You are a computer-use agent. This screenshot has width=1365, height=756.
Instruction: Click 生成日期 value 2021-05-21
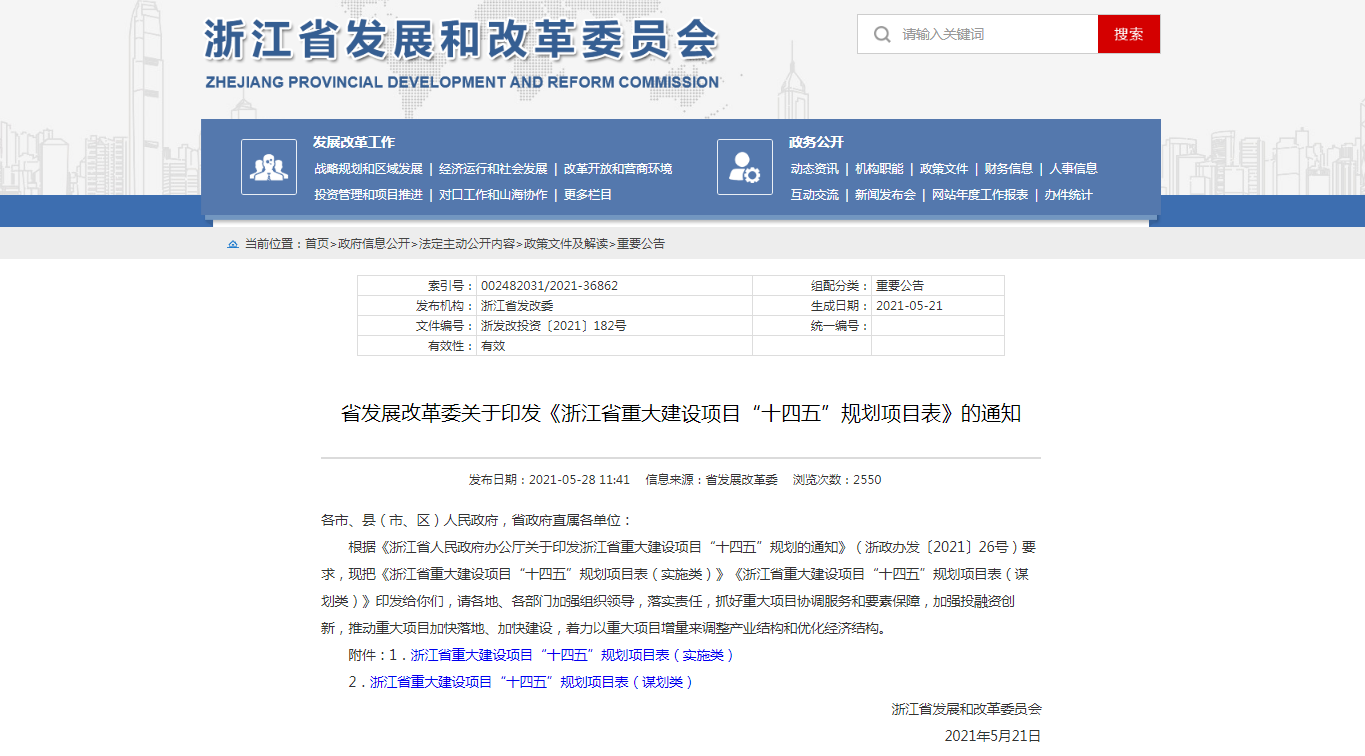(909, 306)
